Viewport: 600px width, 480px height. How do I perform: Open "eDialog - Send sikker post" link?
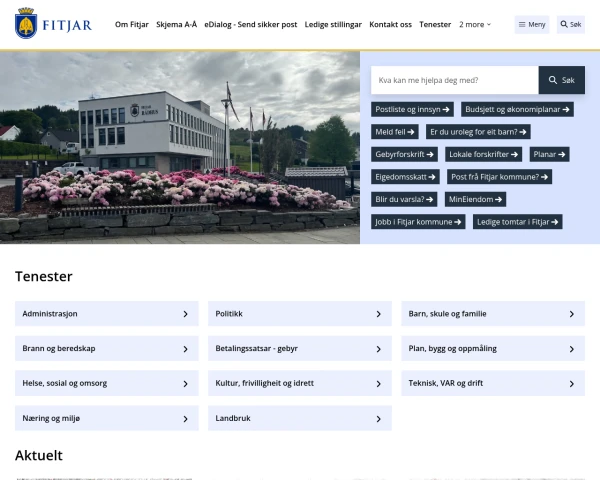251,24
